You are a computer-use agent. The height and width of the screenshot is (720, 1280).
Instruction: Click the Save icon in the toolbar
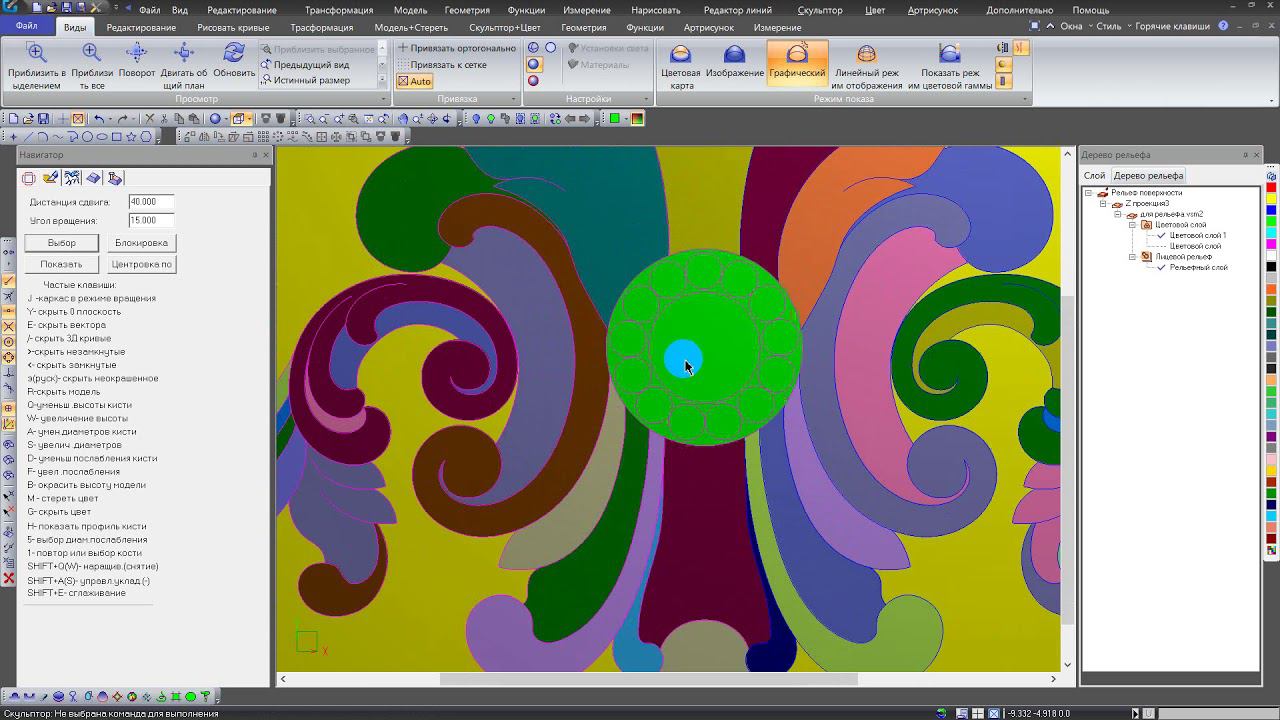(43, 119)
